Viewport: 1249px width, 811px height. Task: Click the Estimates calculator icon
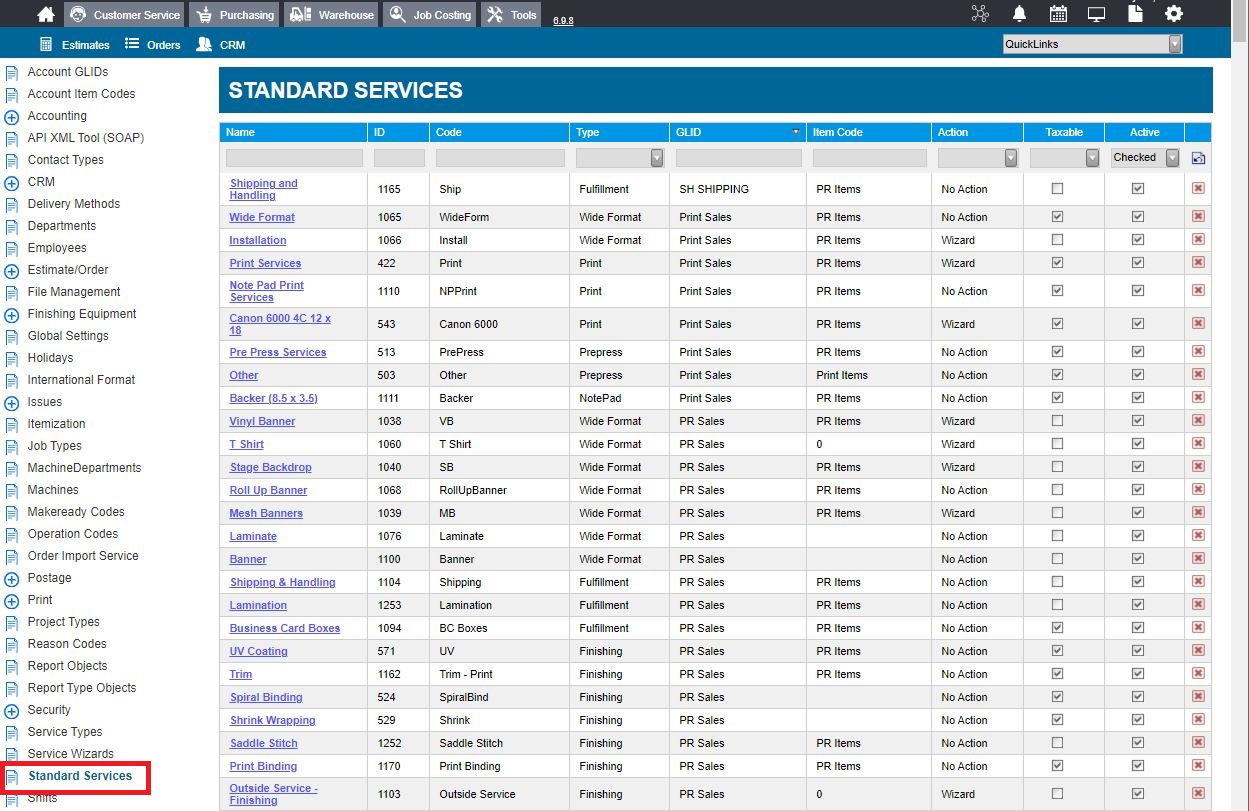[45, 44]
